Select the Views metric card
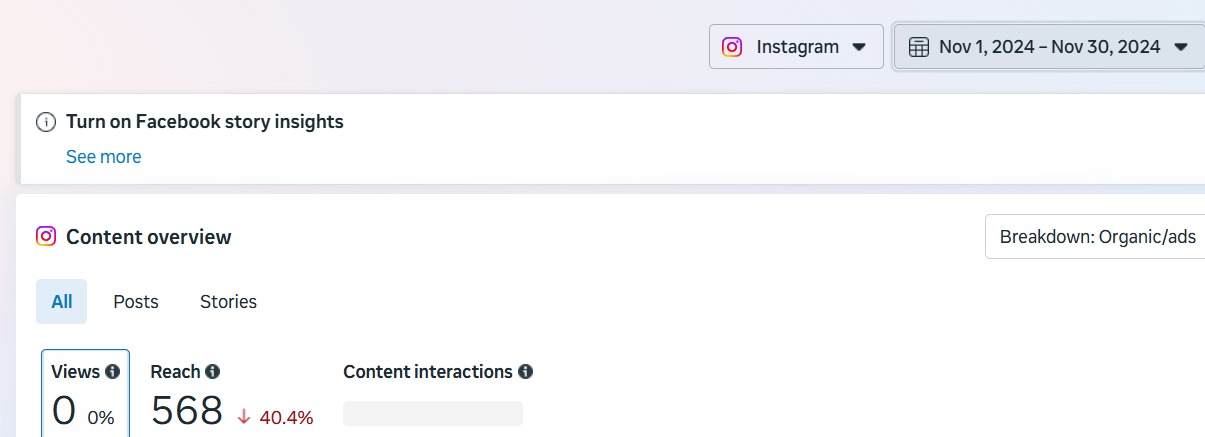This screenshot has height=437, width=1205. tap(85, 395)
